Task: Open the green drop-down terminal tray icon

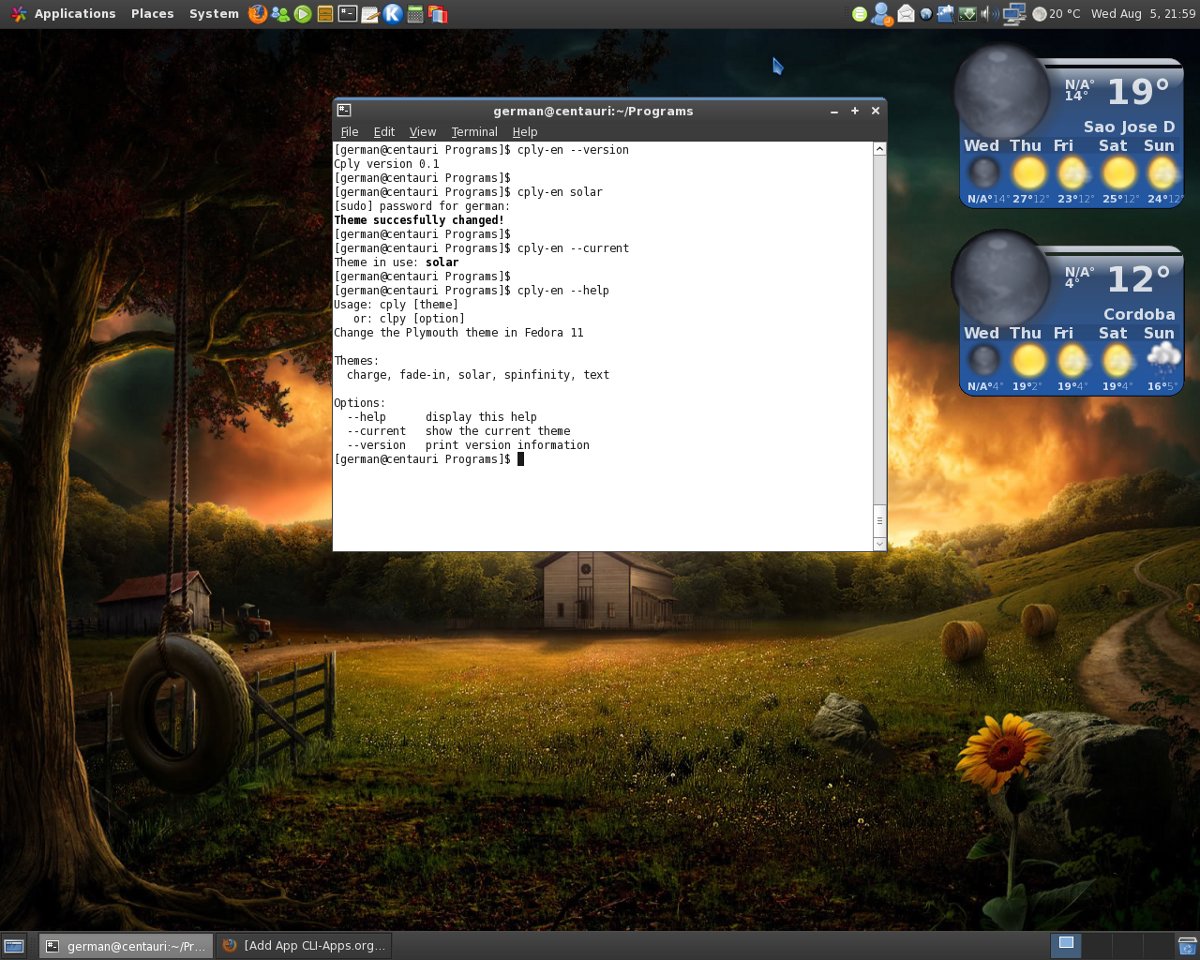Action: click(x=967, y=14)
